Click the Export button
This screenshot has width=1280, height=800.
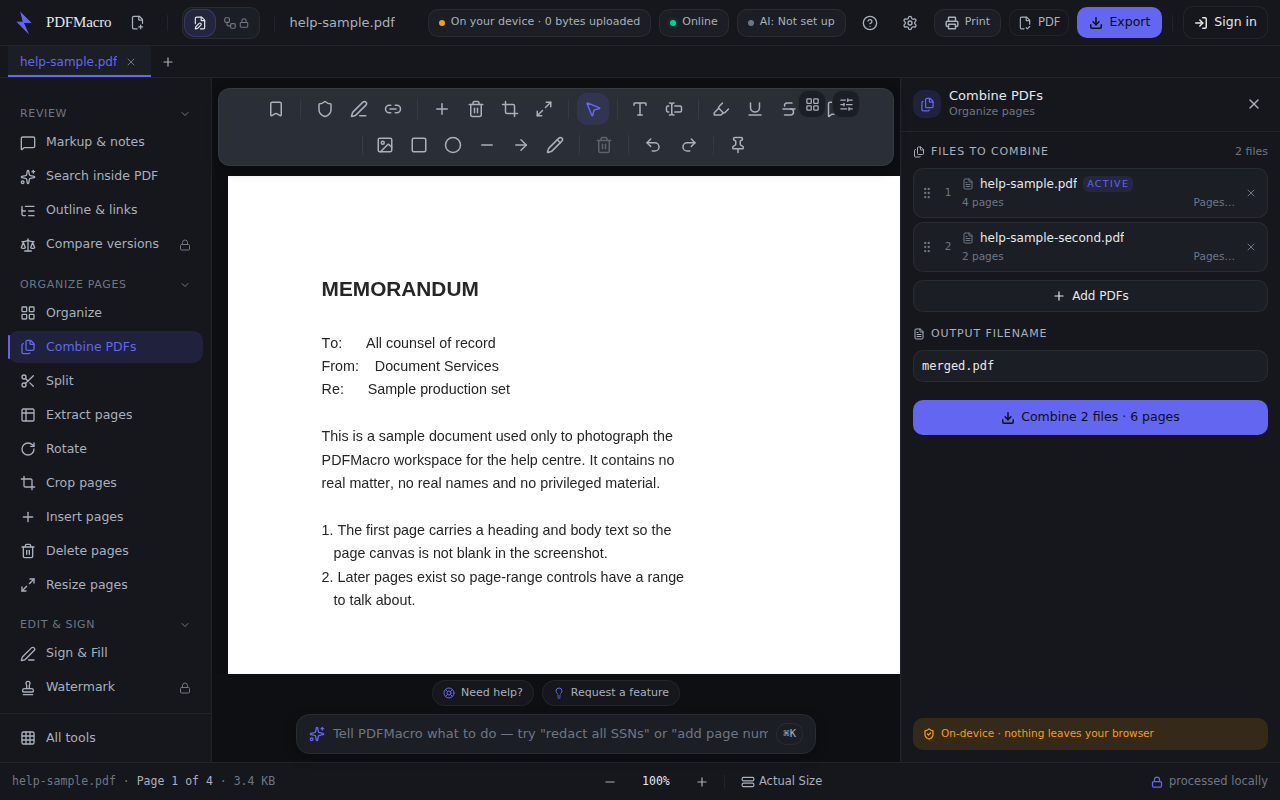[1119, 22]
